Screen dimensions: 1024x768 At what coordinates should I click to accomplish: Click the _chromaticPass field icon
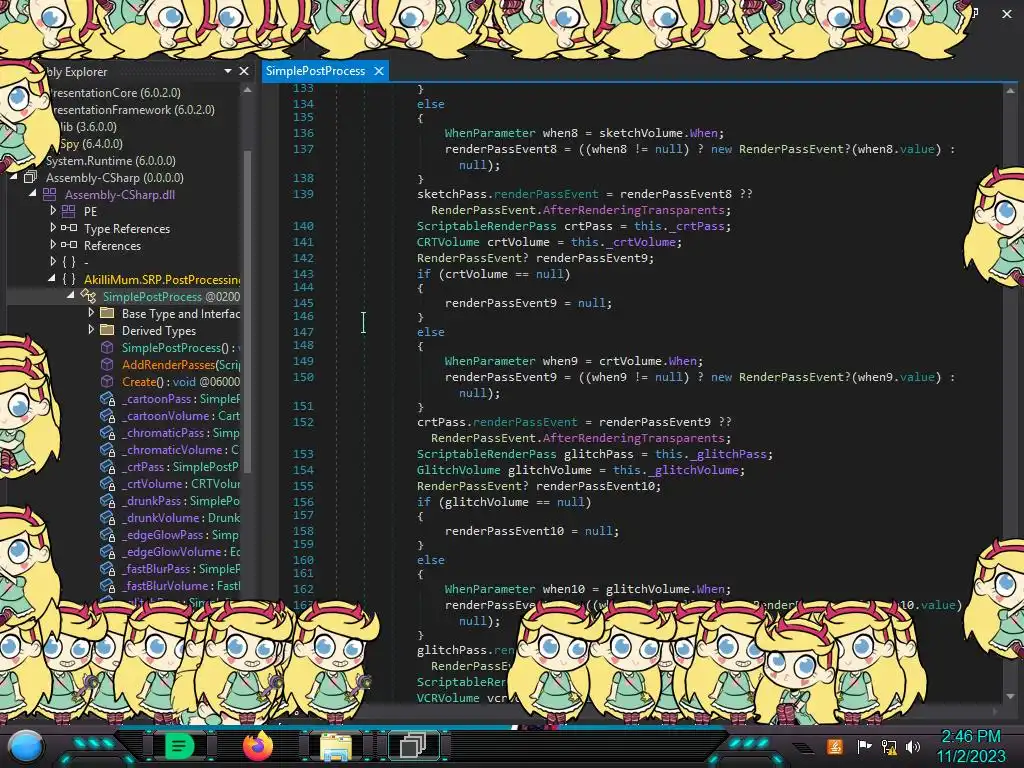107,432
